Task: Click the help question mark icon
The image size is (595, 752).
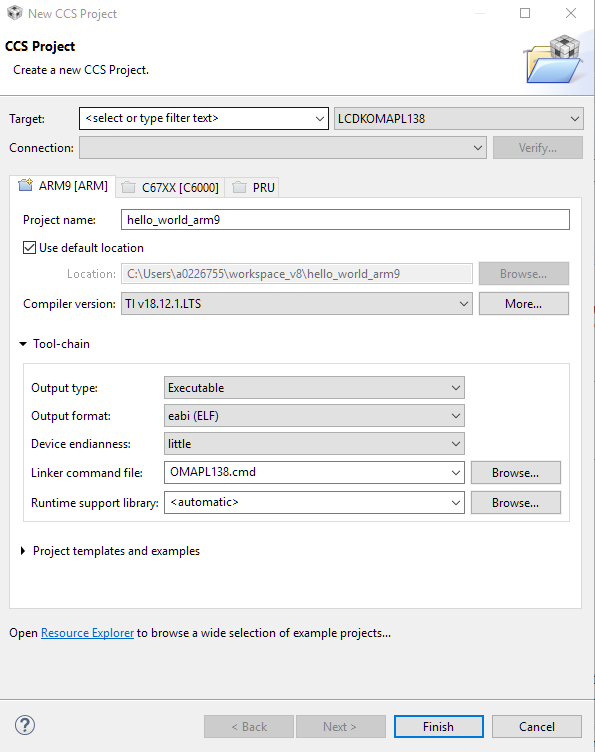Action: pos(24,725)
